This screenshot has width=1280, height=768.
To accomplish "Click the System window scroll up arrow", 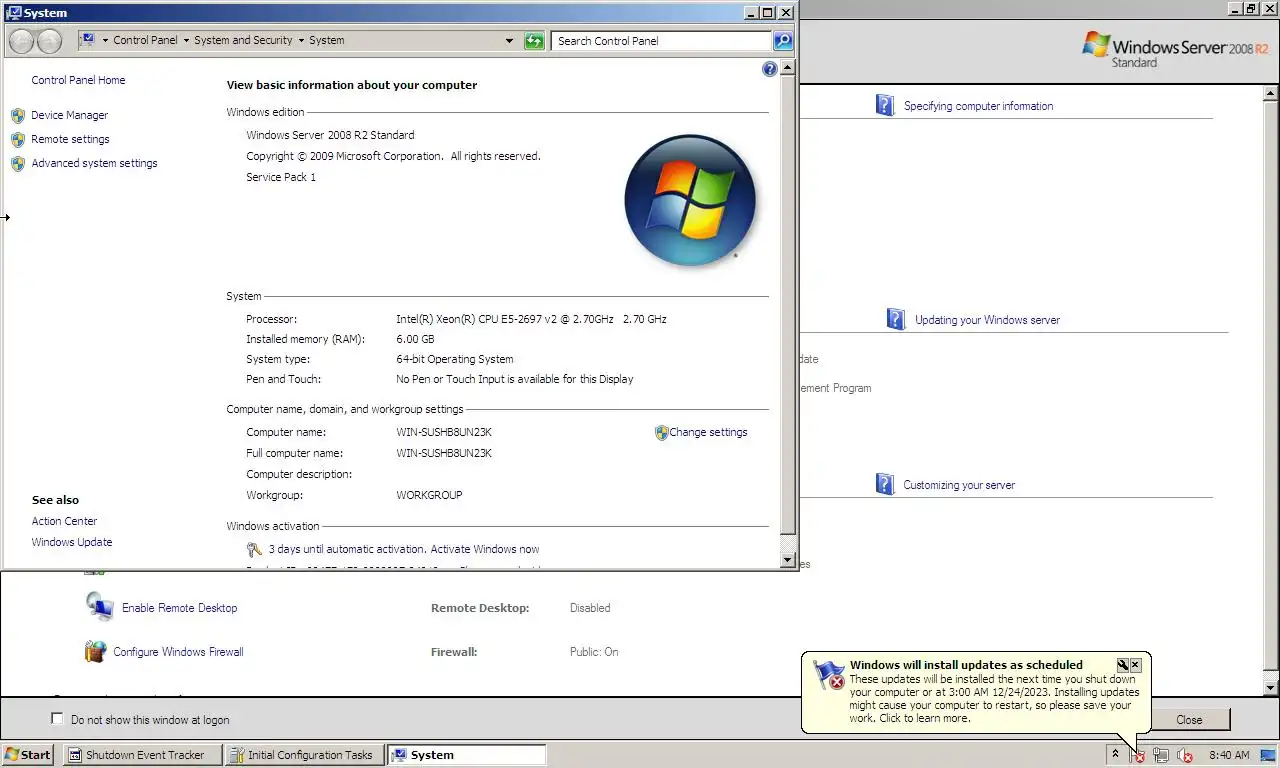I will click(x=788, y=68).
